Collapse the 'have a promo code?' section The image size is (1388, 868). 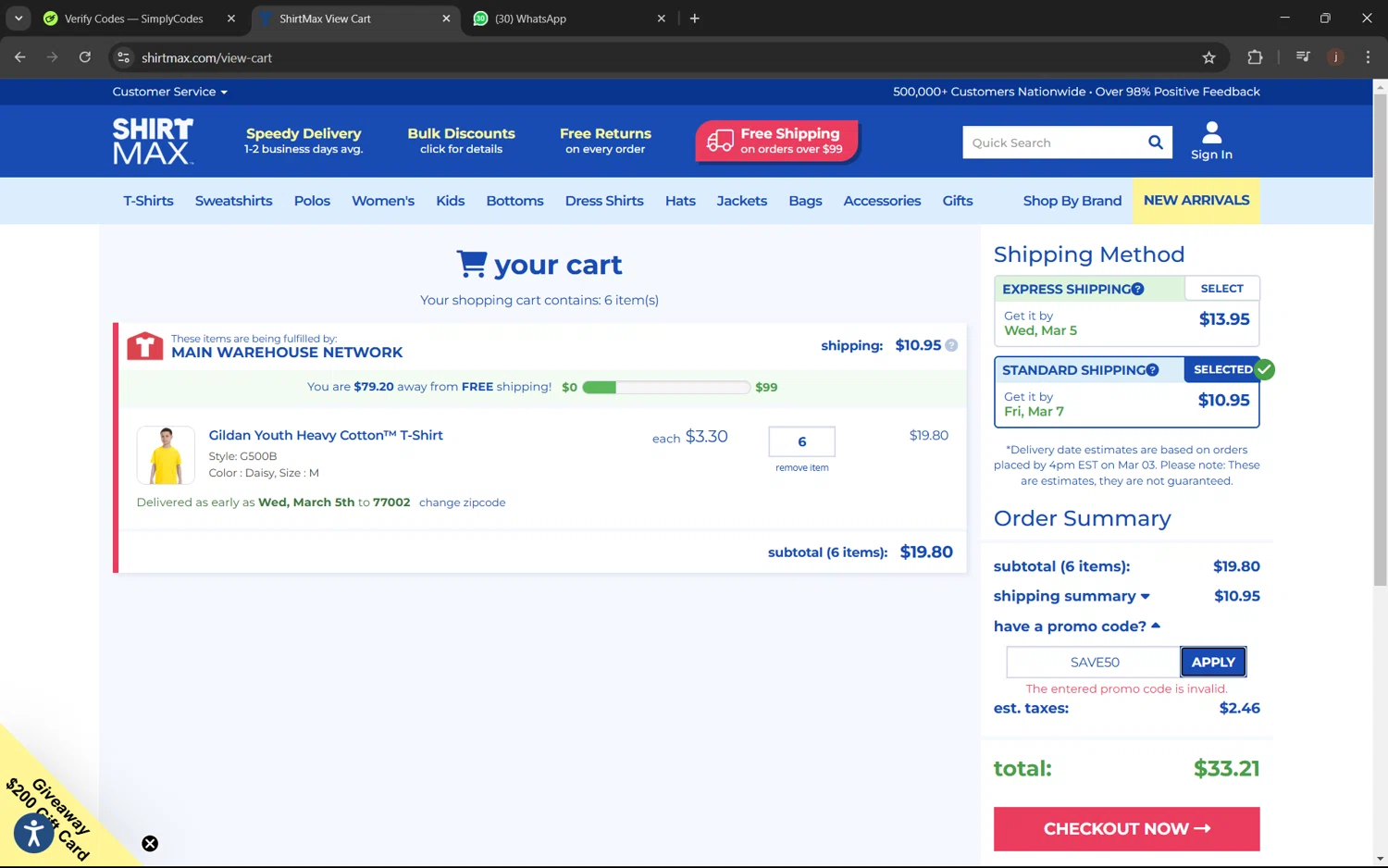pyautogui.click(x=1077, y=626)
